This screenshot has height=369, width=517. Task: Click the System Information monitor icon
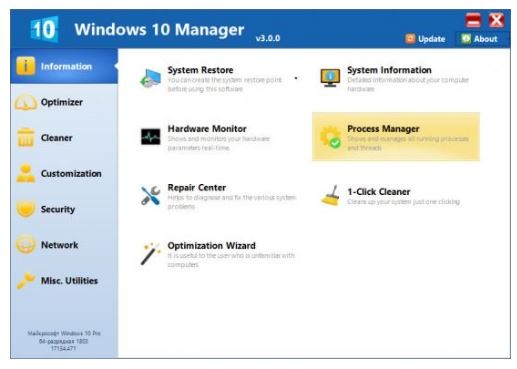click(330, 78)
